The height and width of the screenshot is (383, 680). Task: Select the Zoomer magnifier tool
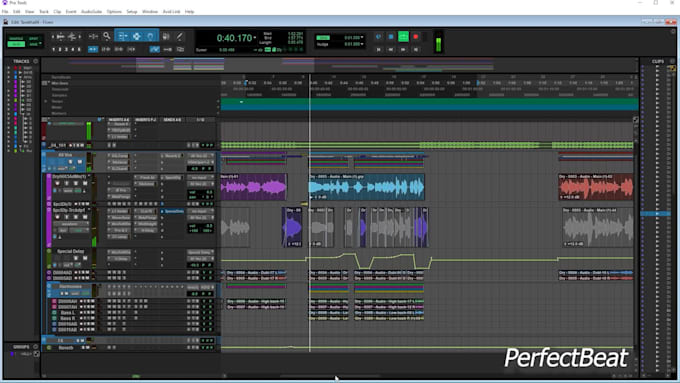click(x=107, y=36)
